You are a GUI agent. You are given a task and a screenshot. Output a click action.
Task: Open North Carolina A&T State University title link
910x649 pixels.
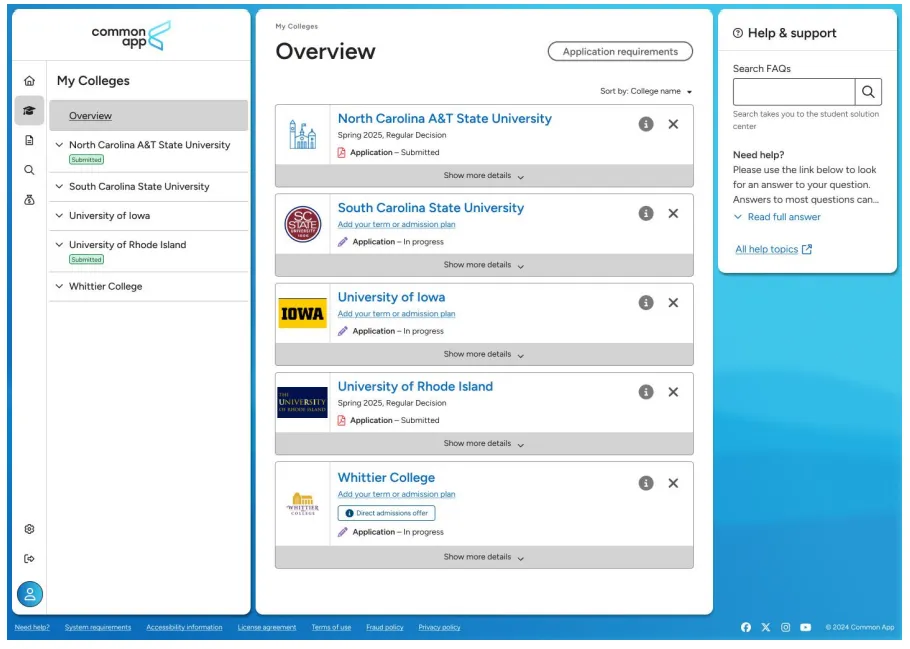click(445, 118)
